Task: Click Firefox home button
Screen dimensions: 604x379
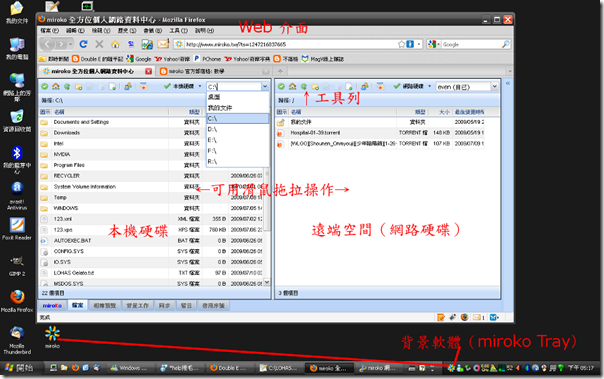Action: (115, 44)
